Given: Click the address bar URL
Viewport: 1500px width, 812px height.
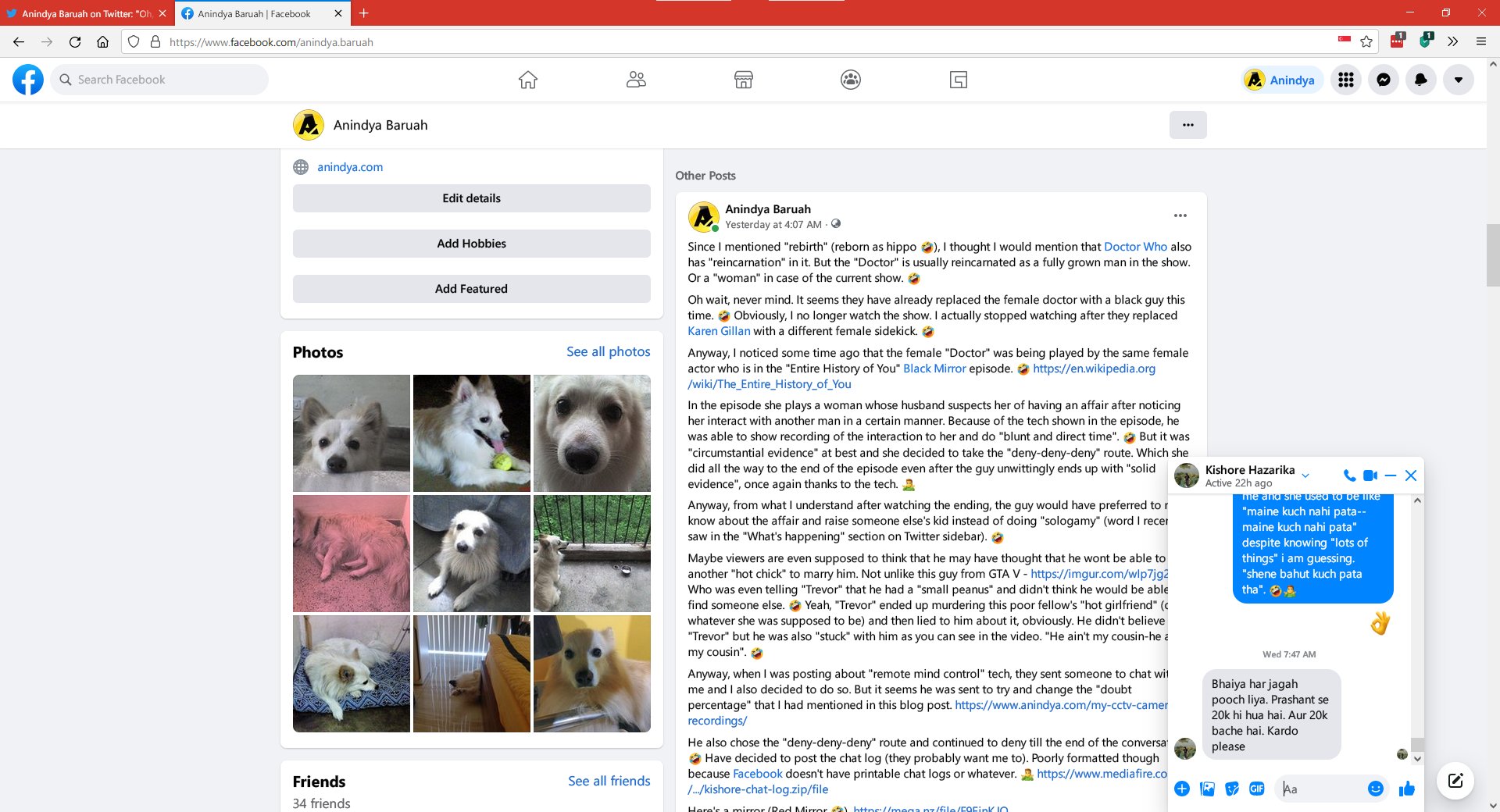Looking at the screenshot, I should click(271, 42).
